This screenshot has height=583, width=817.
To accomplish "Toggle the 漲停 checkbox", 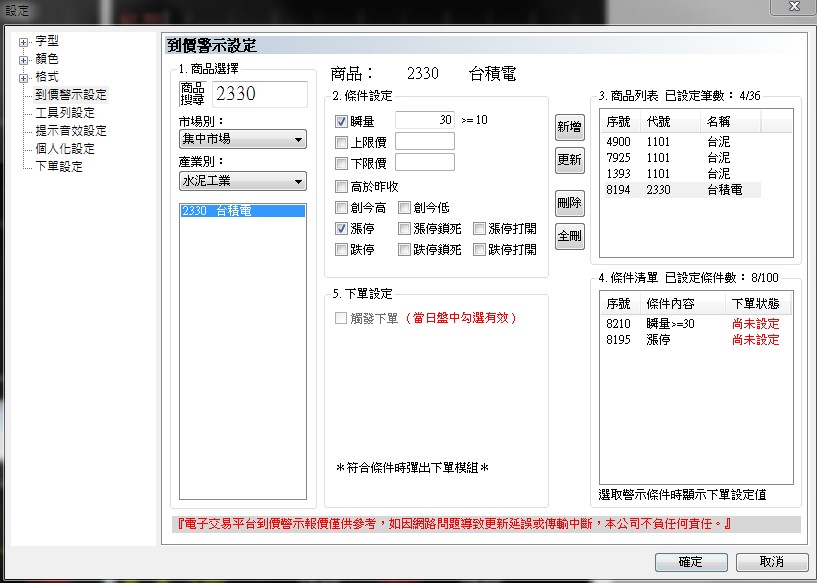I will pos(341,229).
